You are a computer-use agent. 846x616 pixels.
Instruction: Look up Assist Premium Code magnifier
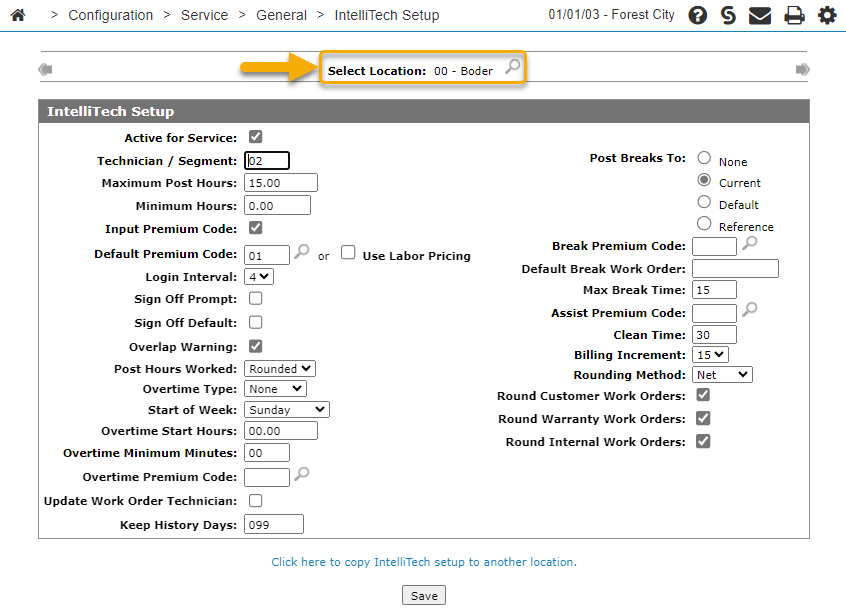[x=749, y=310]
